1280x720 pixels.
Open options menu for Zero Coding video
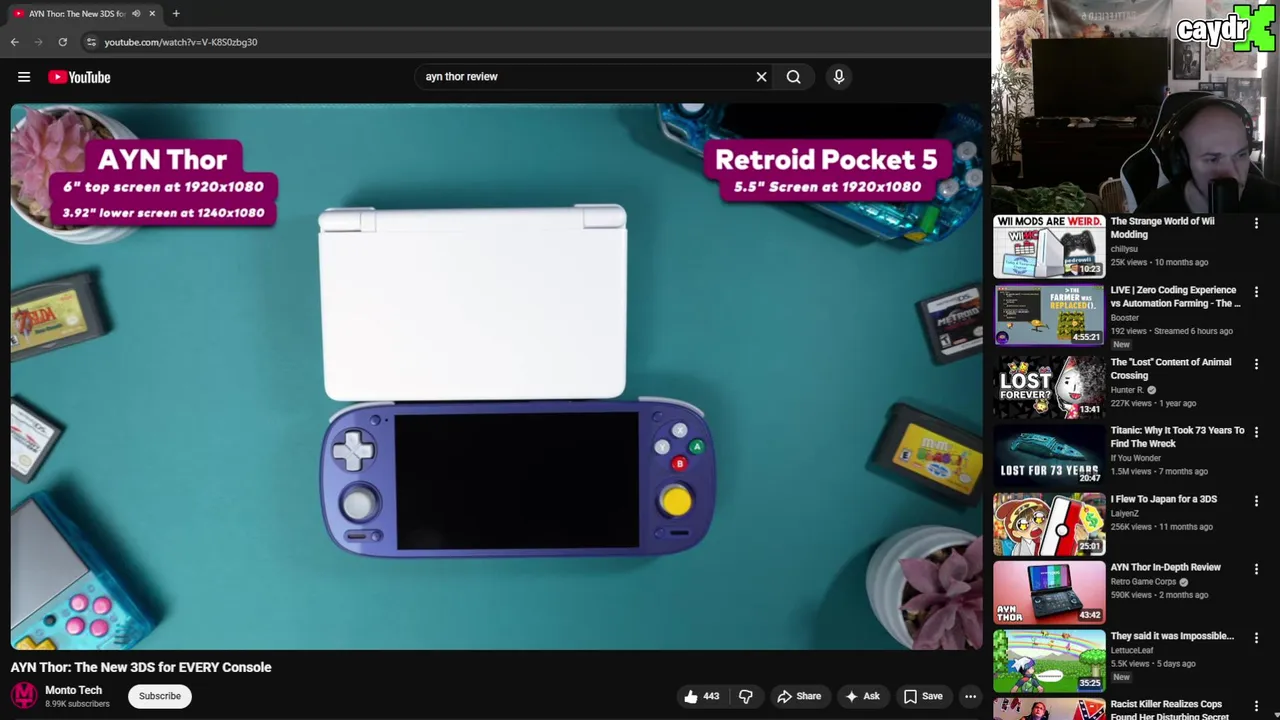pyautogui.click(x=1256, y=292)
